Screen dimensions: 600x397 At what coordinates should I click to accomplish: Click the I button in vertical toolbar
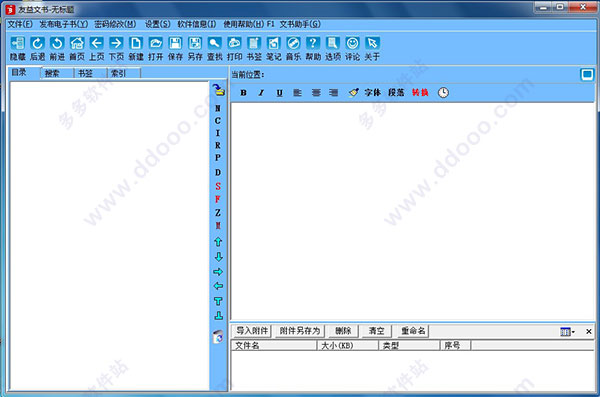[218, 133]
